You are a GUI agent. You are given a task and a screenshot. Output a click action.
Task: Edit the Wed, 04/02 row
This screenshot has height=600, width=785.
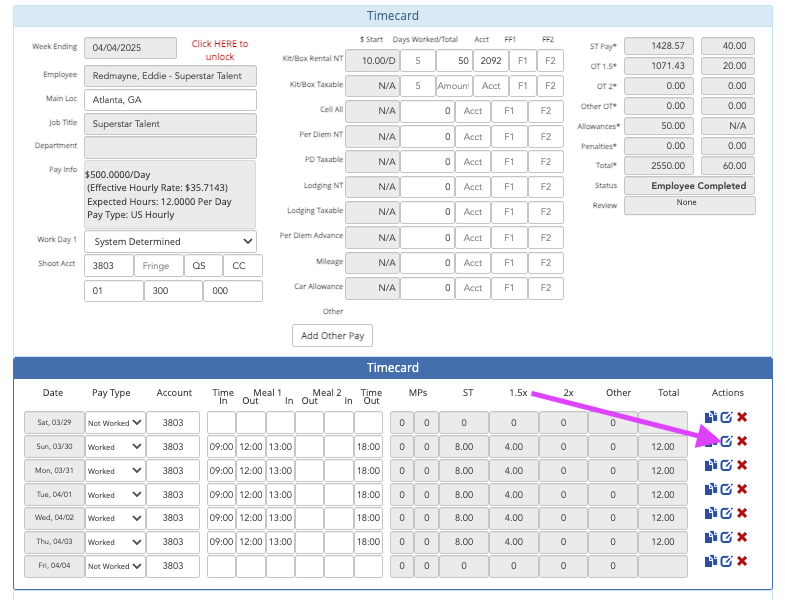click(726, 513)
